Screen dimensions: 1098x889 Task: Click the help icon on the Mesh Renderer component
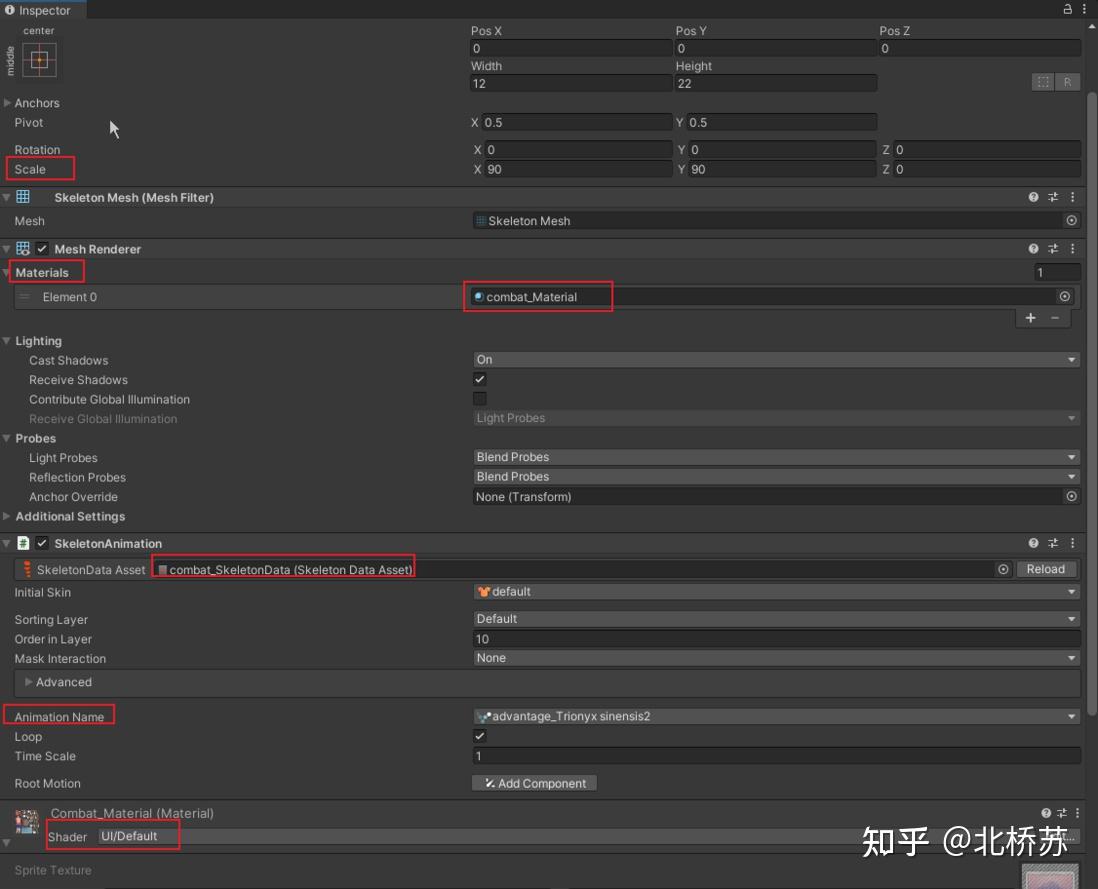coord(1033,248)
